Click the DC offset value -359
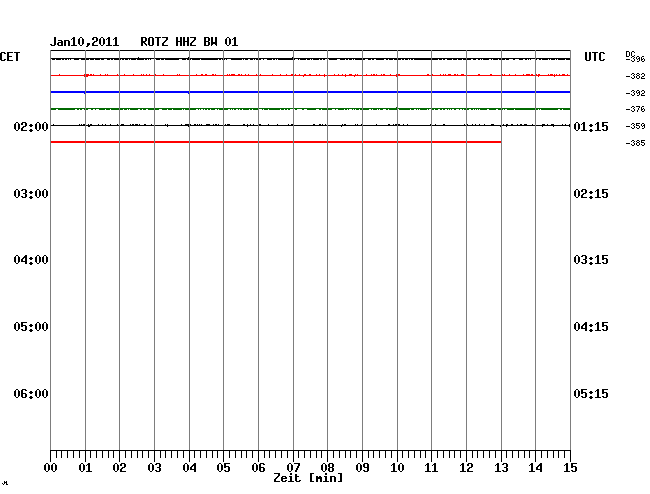The image size is (650, 494). (x=635, y=126)
